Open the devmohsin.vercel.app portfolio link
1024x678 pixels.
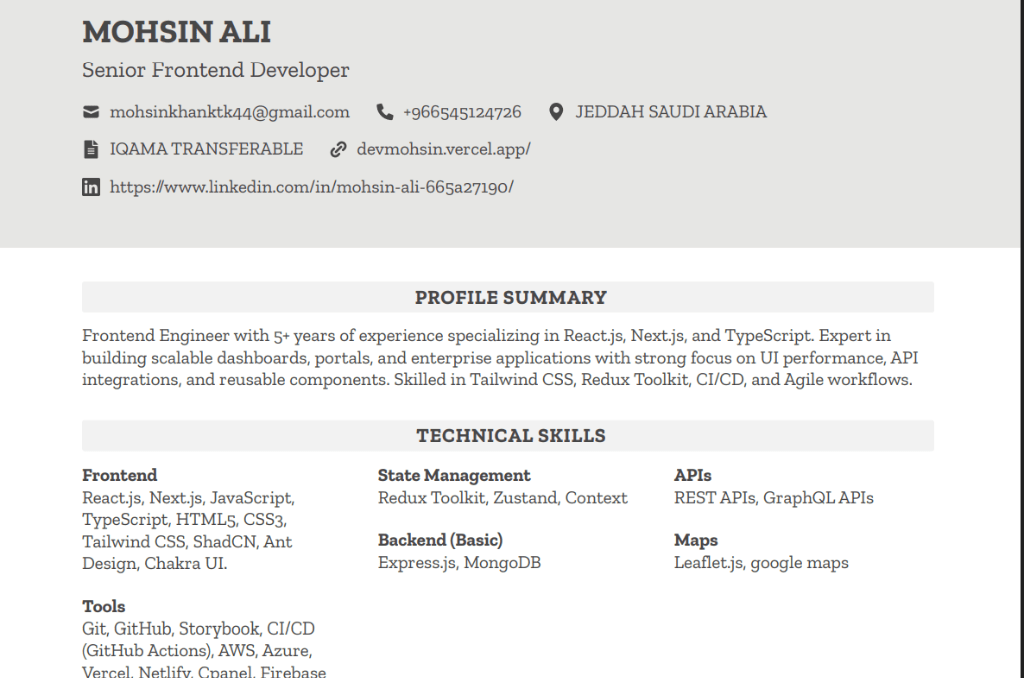coord(443,150)
